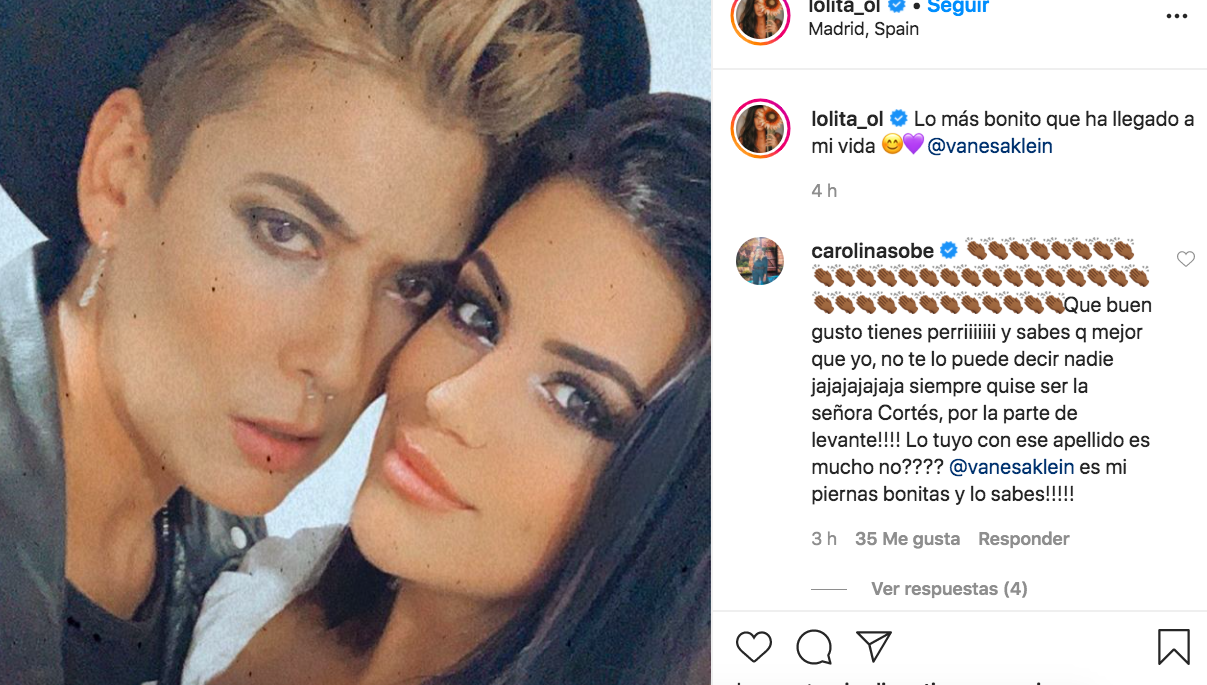Click lolita_ol avatar in the post header
1207x685 pixels.
[761, 15]
